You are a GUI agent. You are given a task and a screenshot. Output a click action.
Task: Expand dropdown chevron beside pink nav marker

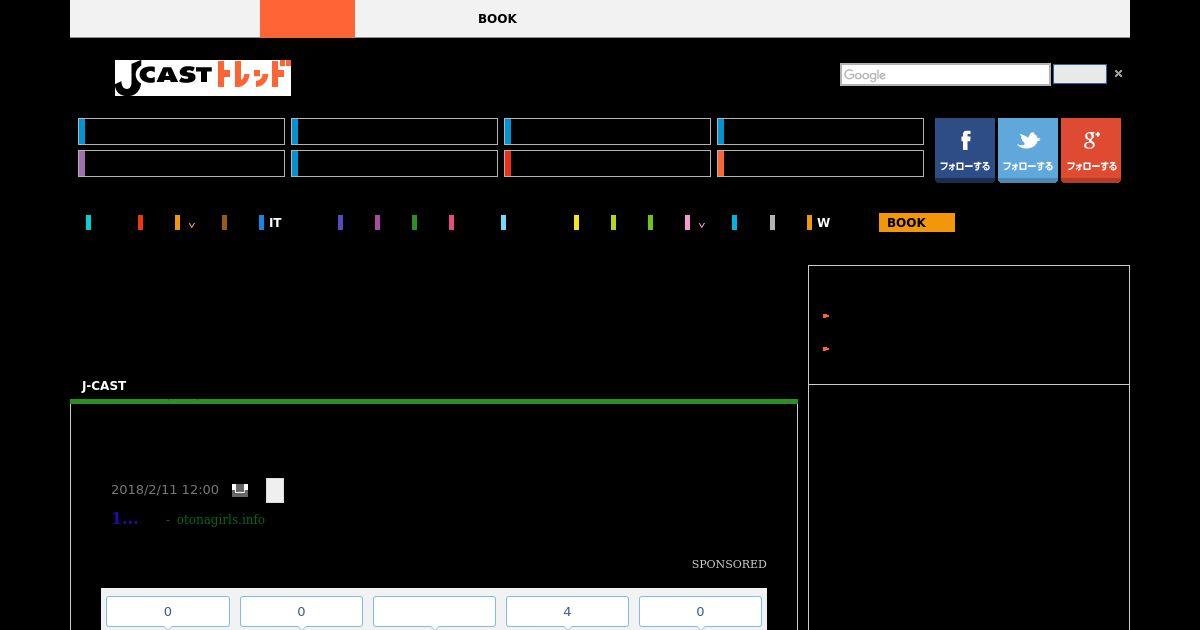701,225
